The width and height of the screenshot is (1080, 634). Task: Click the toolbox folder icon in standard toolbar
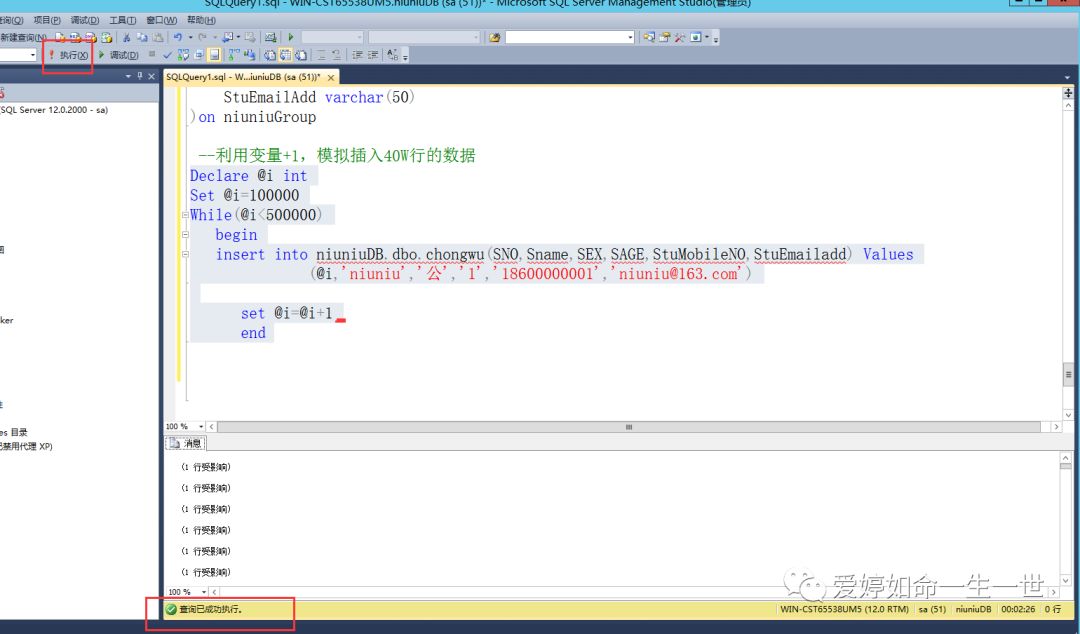click(664, 37)
